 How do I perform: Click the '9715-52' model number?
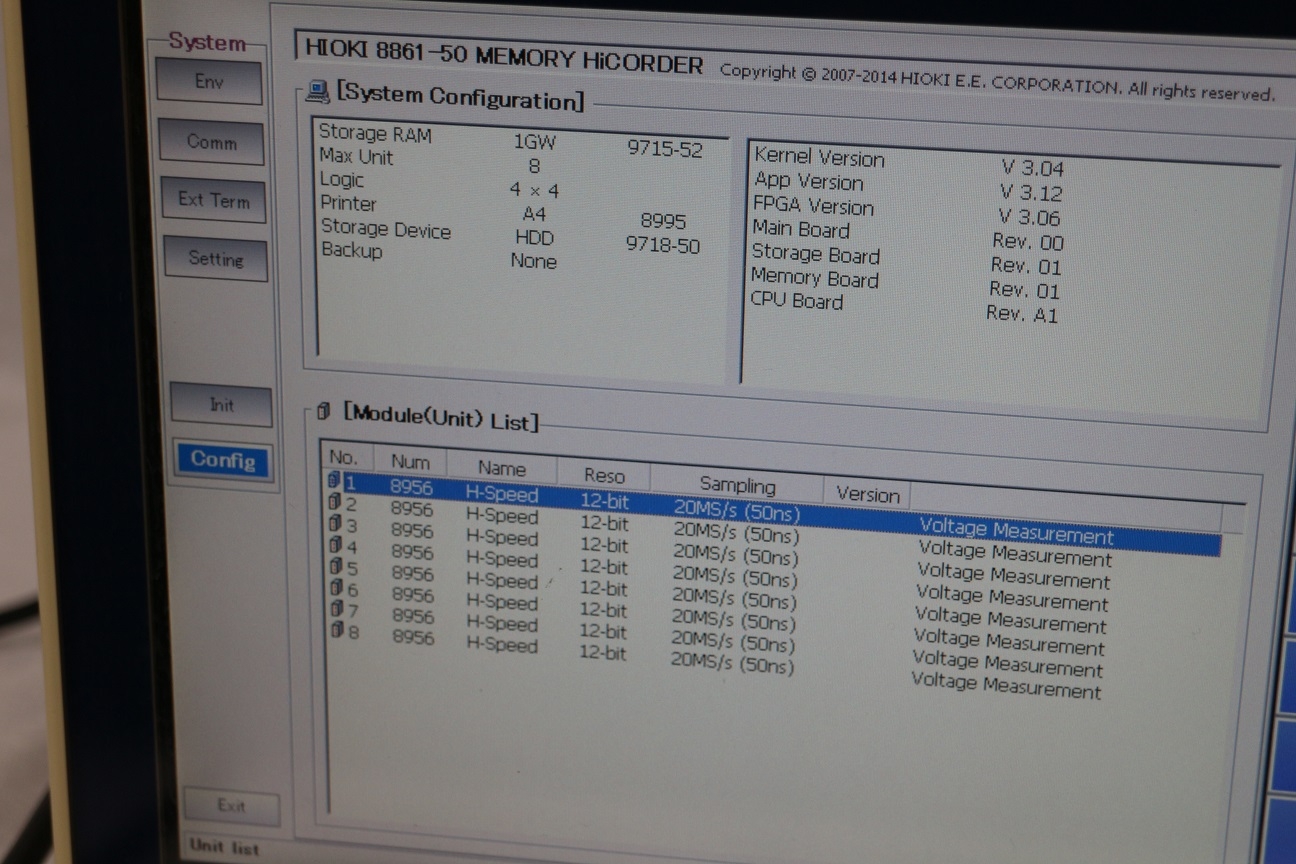[x=665, y=149]
